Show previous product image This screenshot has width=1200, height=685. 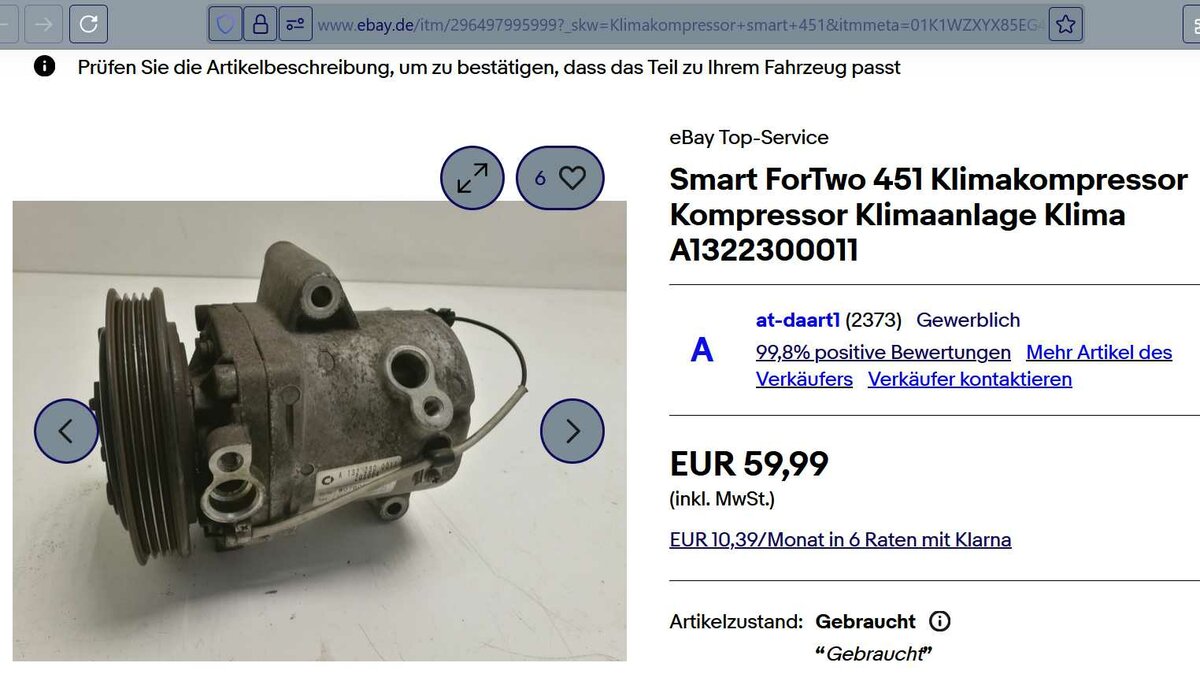pos(66,431)
